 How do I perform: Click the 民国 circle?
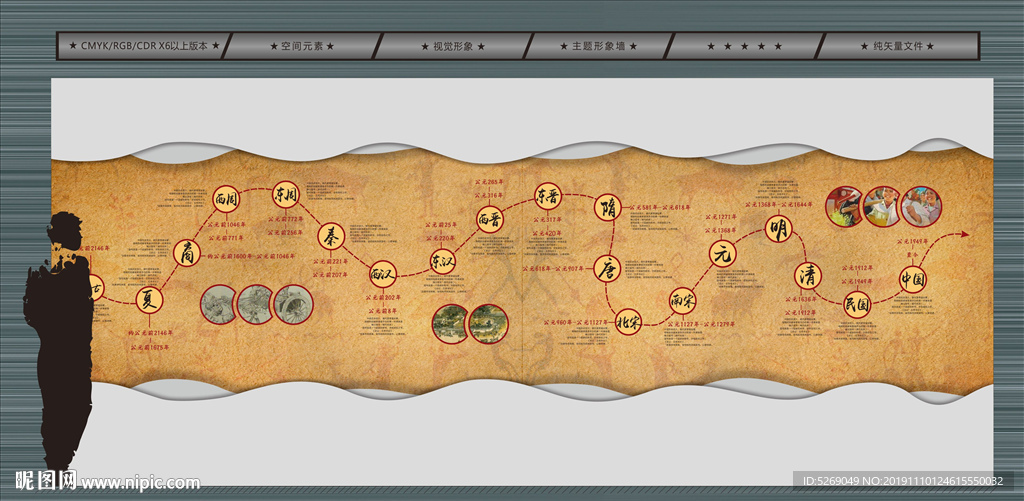[857, 304]
